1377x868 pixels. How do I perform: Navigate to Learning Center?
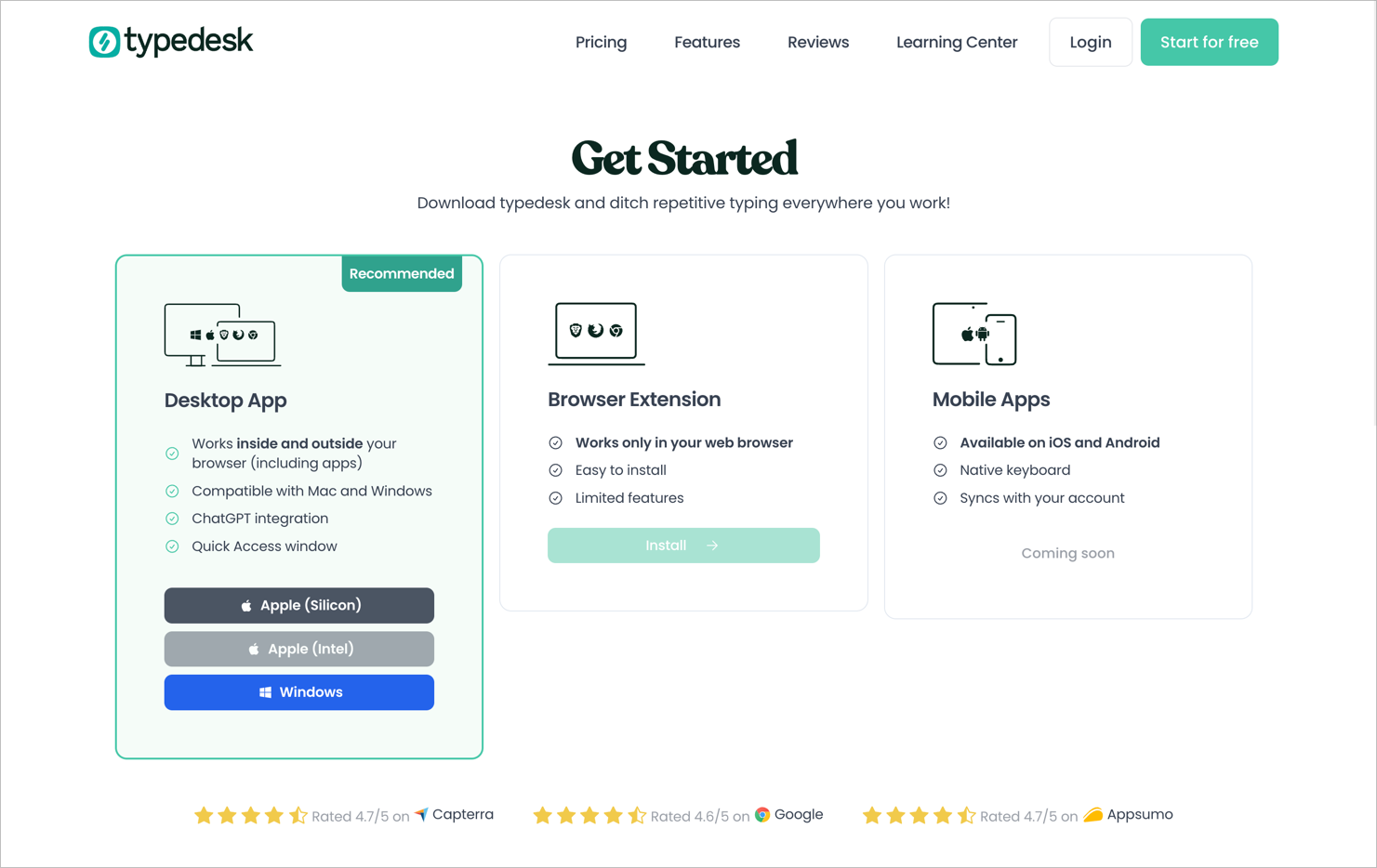[956, 42]
